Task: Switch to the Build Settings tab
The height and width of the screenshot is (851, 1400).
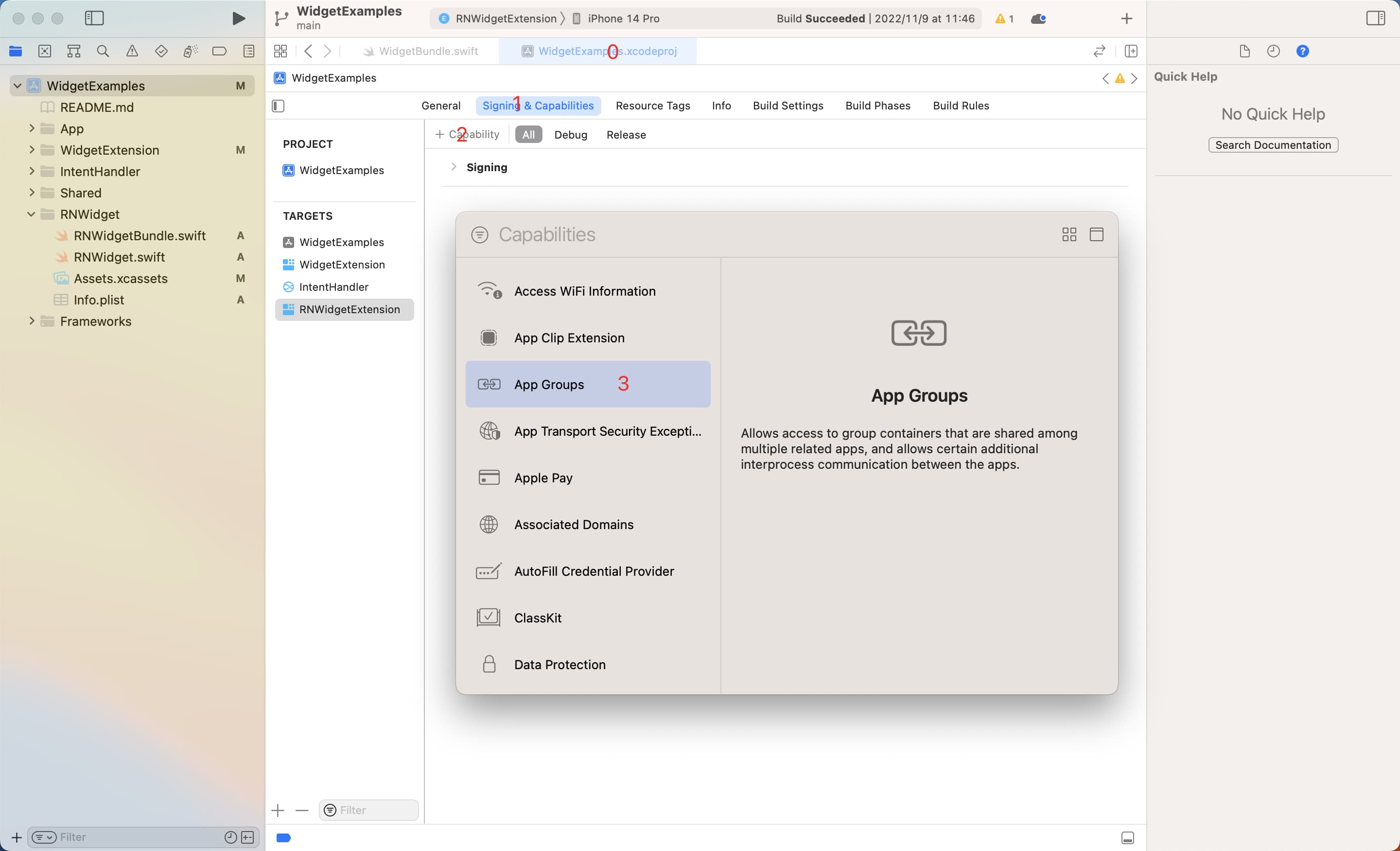Action: click(788, 106)
